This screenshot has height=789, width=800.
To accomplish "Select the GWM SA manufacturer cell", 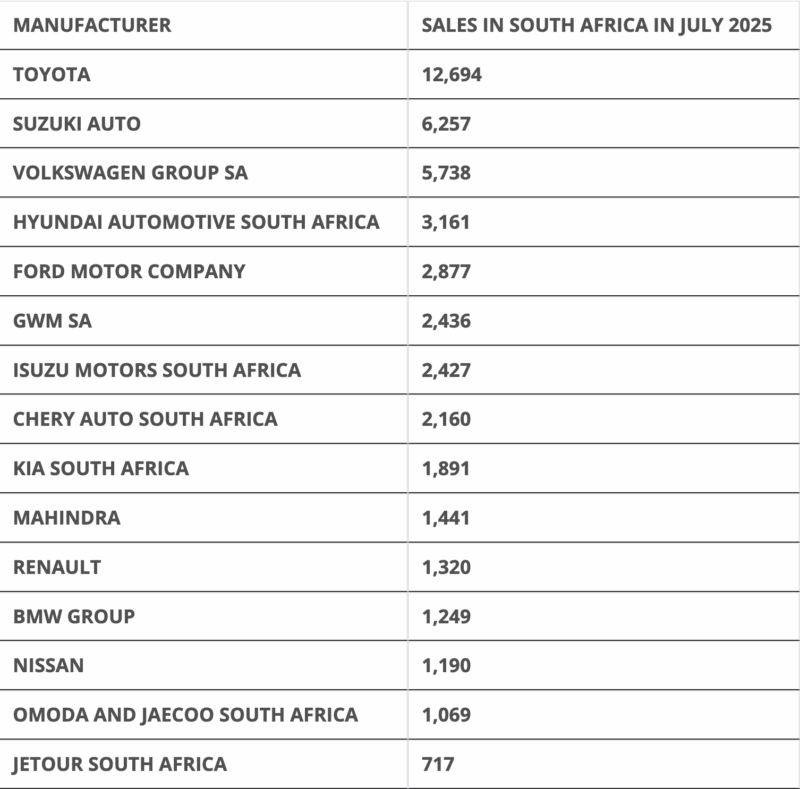I will coord(53,321).
